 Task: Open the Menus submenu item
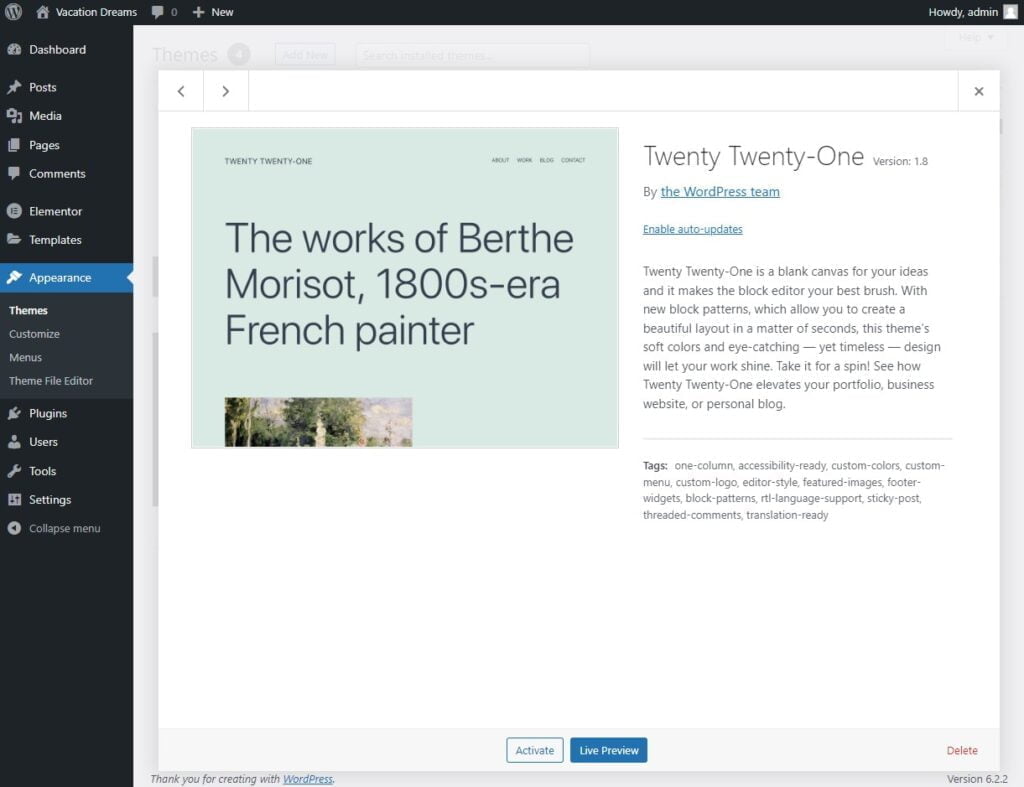click(25, 357)
